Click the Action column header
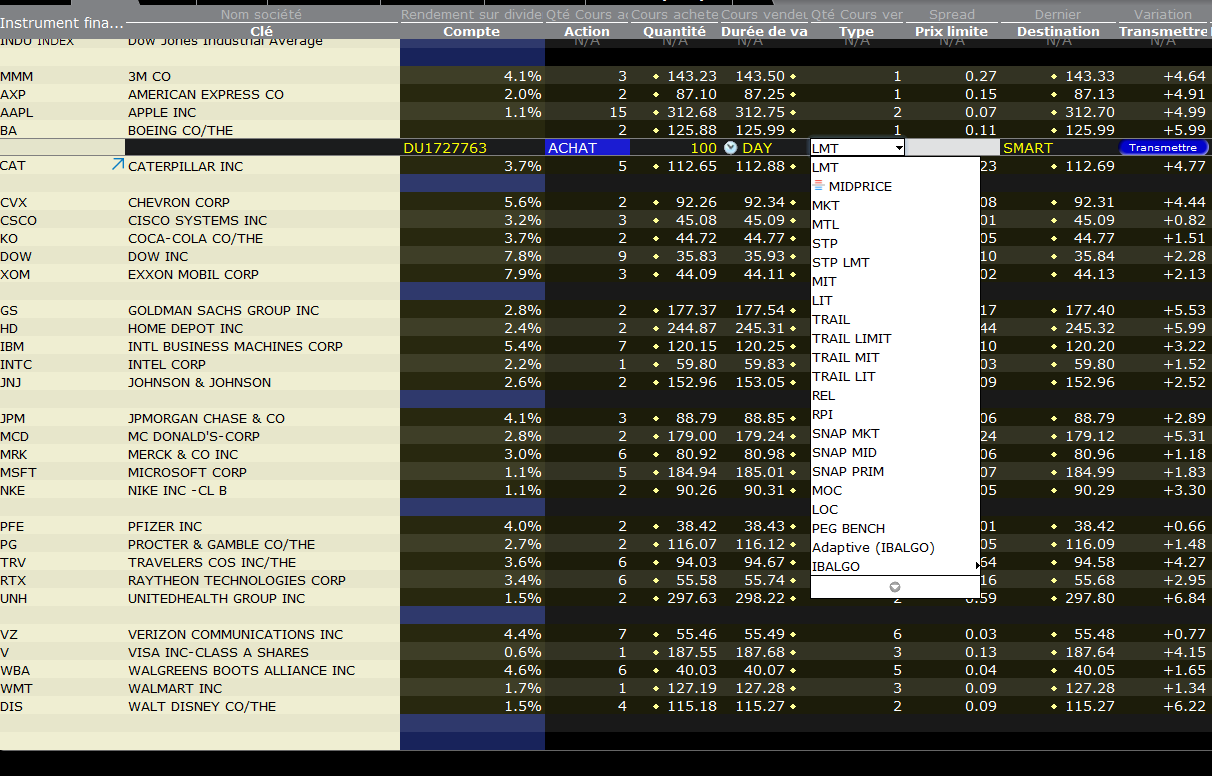The height and width of the screenshot is (776, 1212). pyautogui.click(x=587, y=31)
